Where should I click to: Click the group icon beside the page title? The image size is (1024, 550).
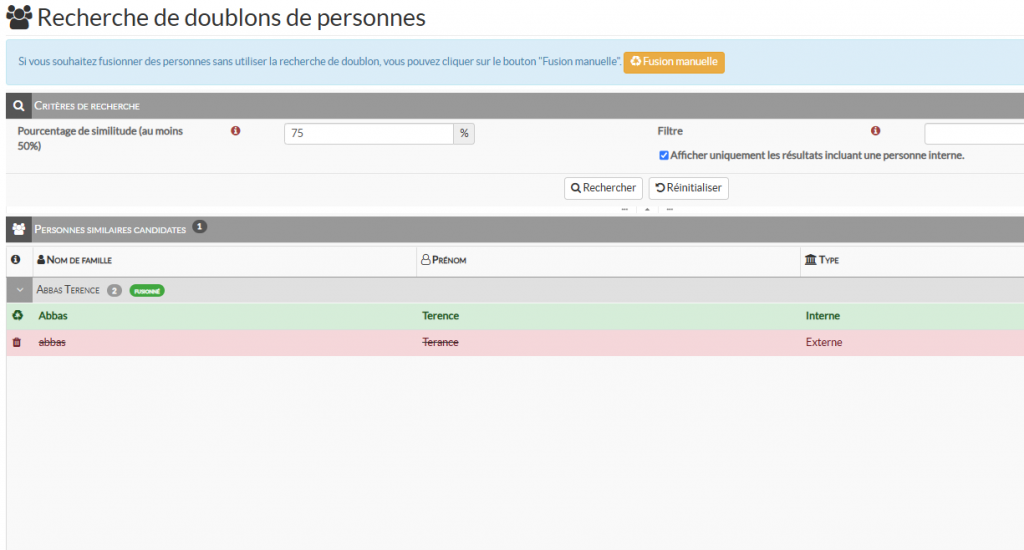point(19,18)
